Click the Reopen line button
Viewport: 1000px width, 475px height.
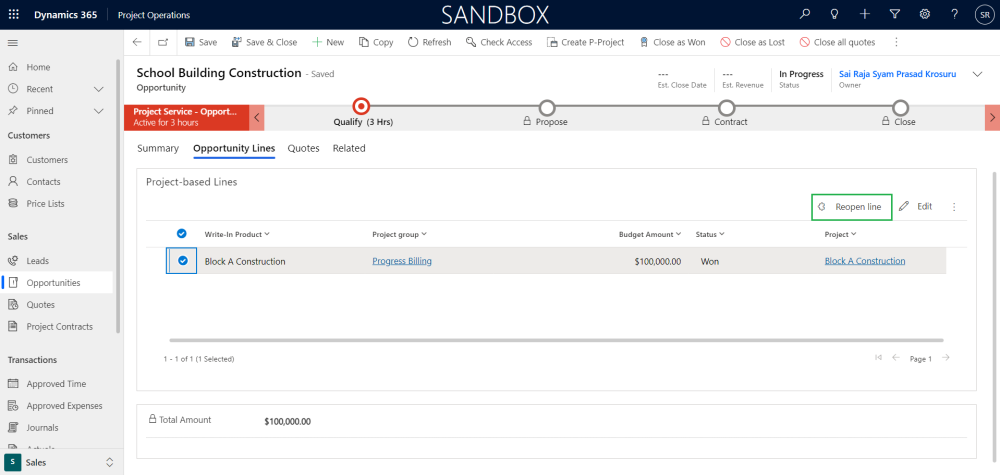click(851, 207)
